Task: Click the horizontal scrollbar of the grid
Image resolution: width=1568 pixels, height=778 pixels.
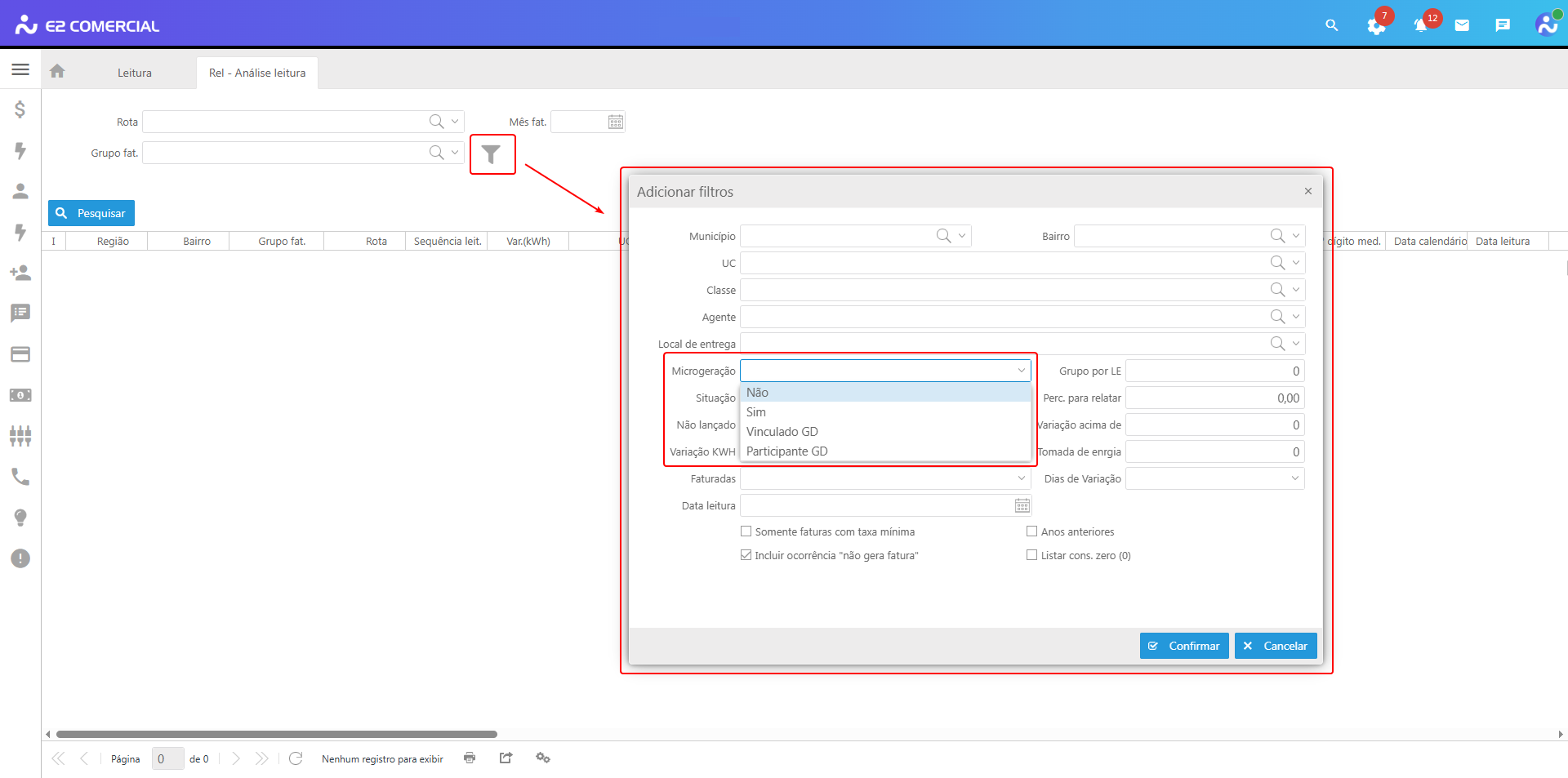Action: click(x=276, y=734)
